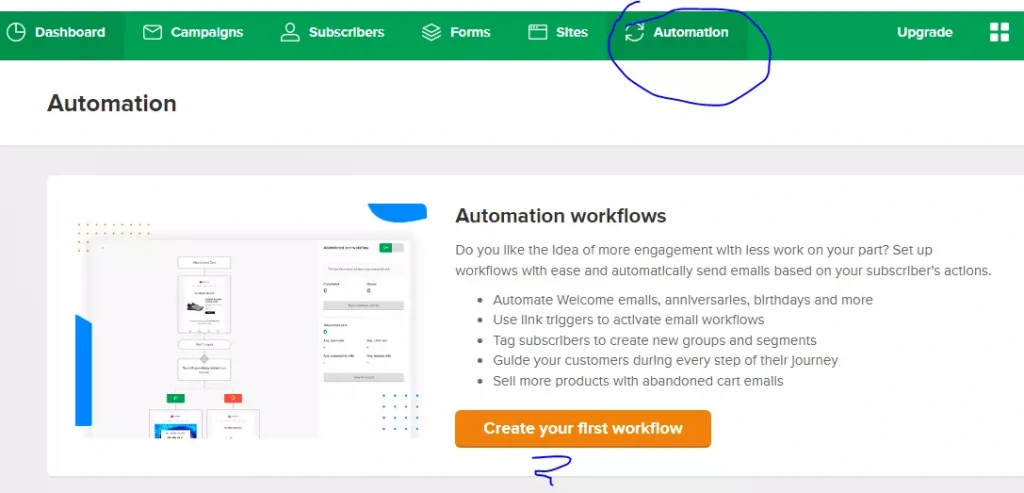Screen dimensions: 1024x493
Task: Open the Campaigns tab label
Action: point(207,32)
